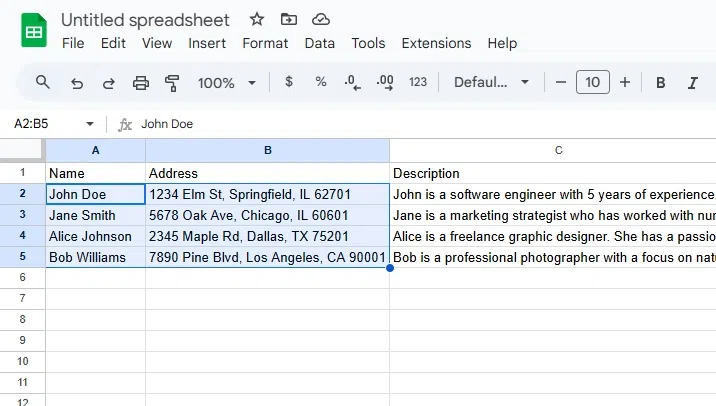
Task: Print the spreadsheet
Action: (141, 83)
